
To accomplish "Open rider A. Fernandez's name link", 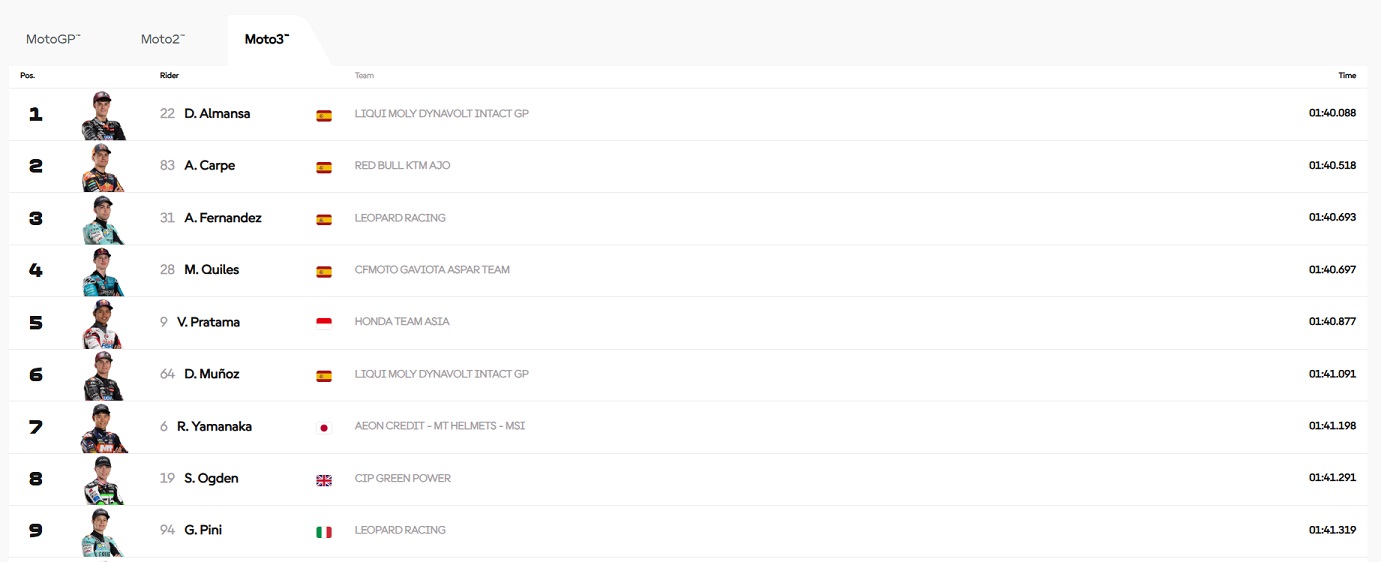I will point(223,218).
